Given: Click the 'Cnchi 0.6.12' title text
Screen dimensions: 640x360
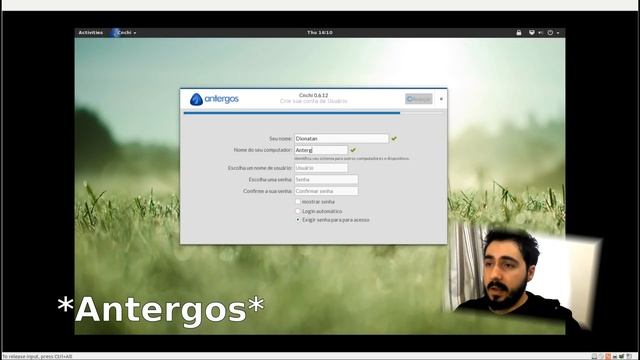Looking at the screenshot, I should click(313, 95).
